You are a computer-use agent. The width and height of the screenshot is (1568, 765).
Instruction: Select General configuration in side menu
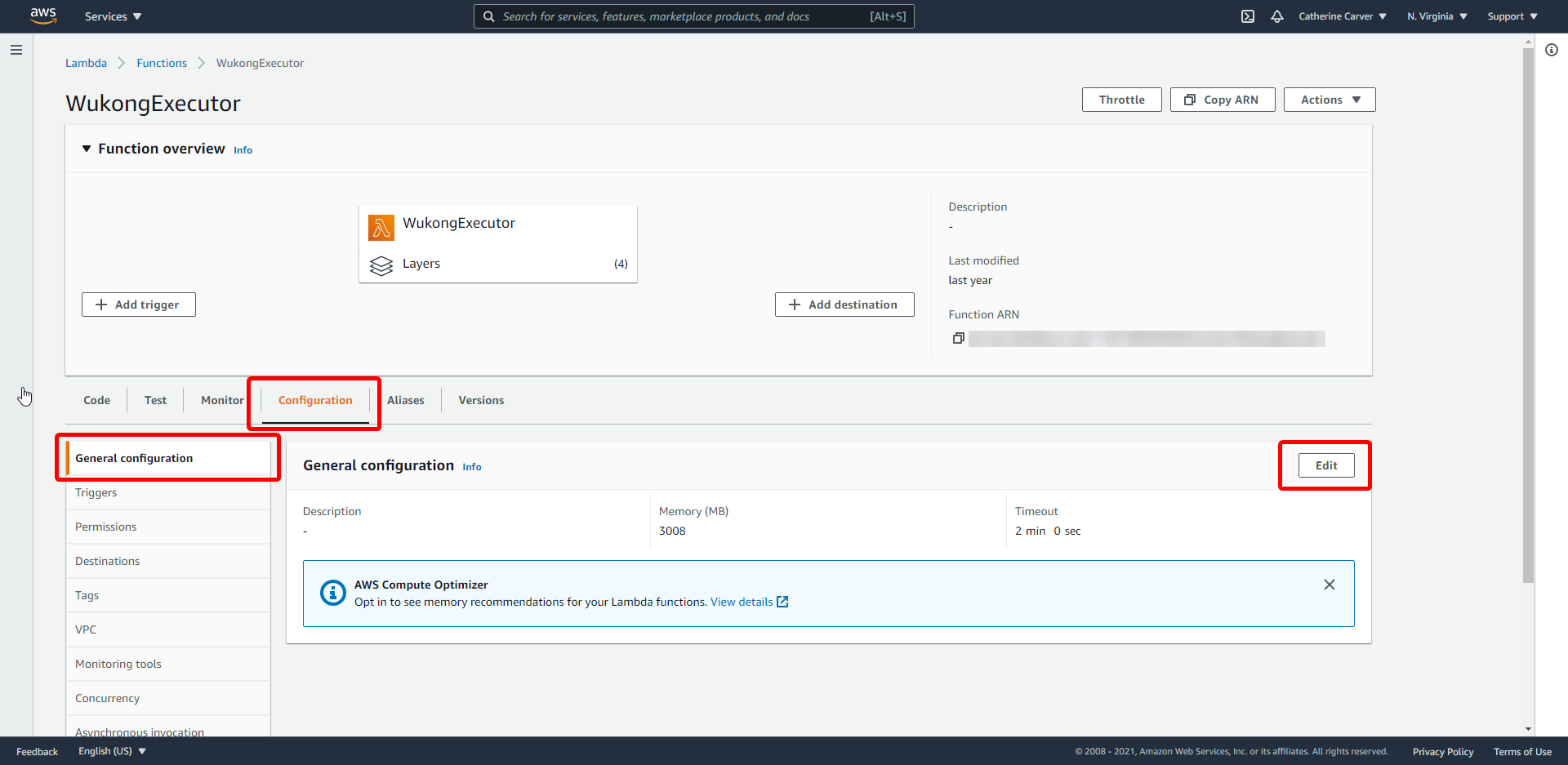tap(168, 458)
